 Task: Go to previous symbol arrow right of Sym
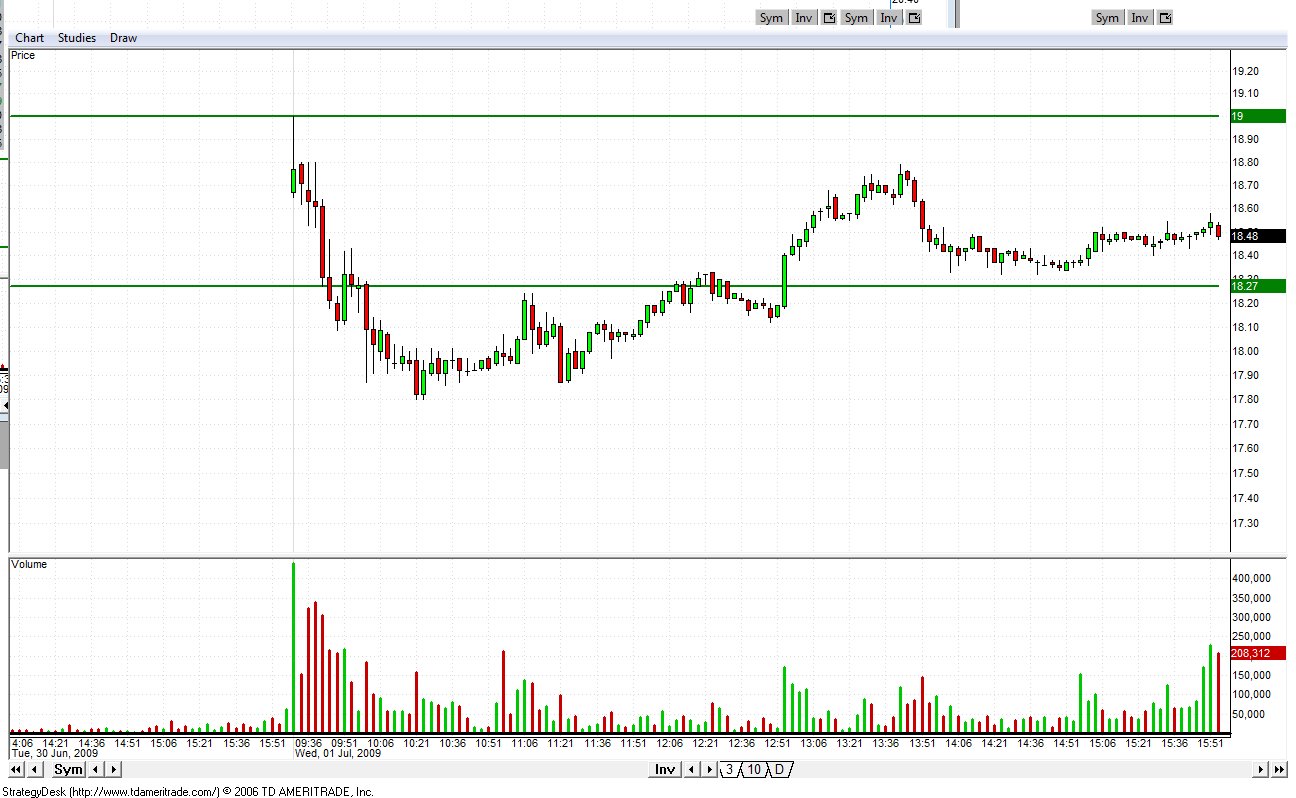[96, 769]
